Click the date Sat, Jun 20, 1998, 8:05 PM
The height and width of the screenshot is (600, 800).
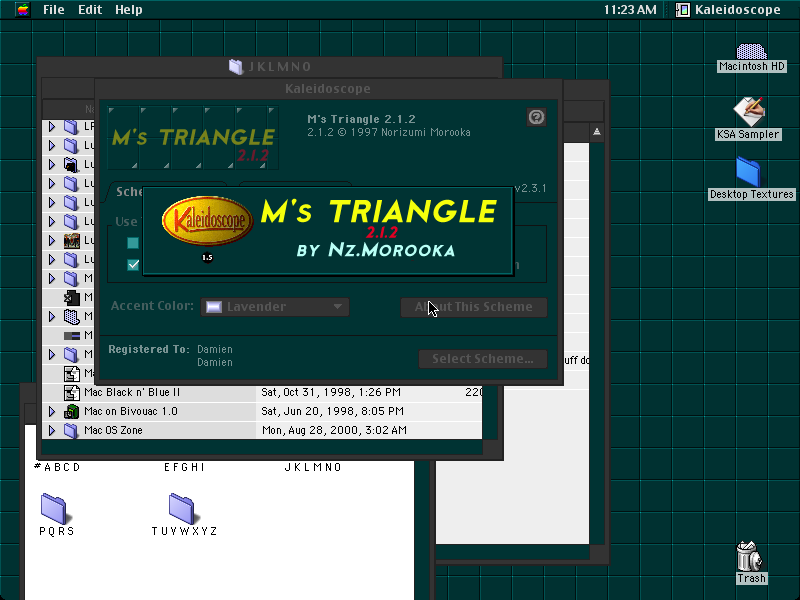tap(333, 411)
